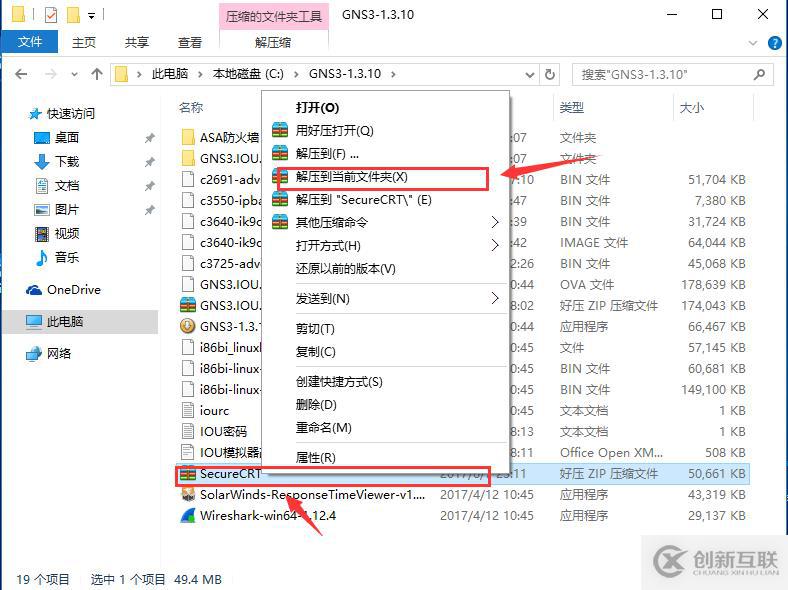Sort by Name (名称) column header
The image size is (788, 590).
pos(191,108)
